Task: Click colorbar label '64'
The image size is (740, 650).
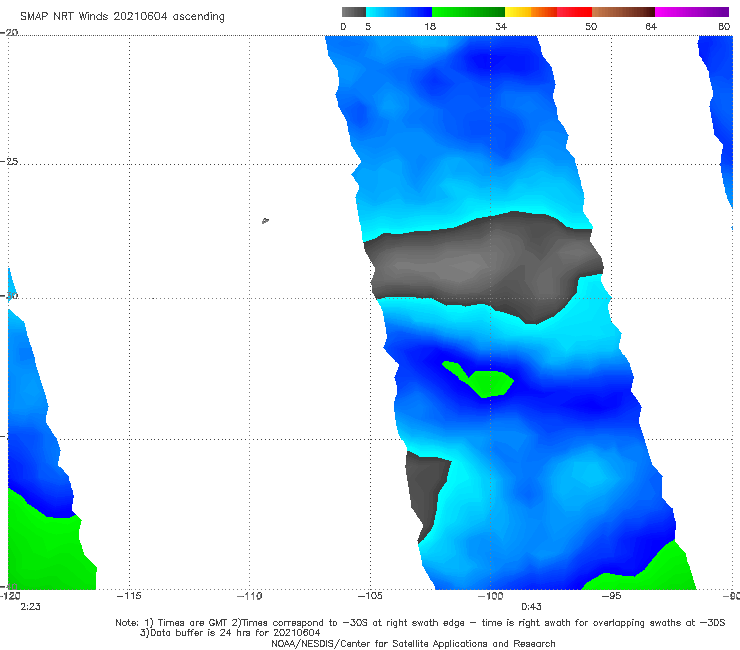Action: click(x=651, y=26)
